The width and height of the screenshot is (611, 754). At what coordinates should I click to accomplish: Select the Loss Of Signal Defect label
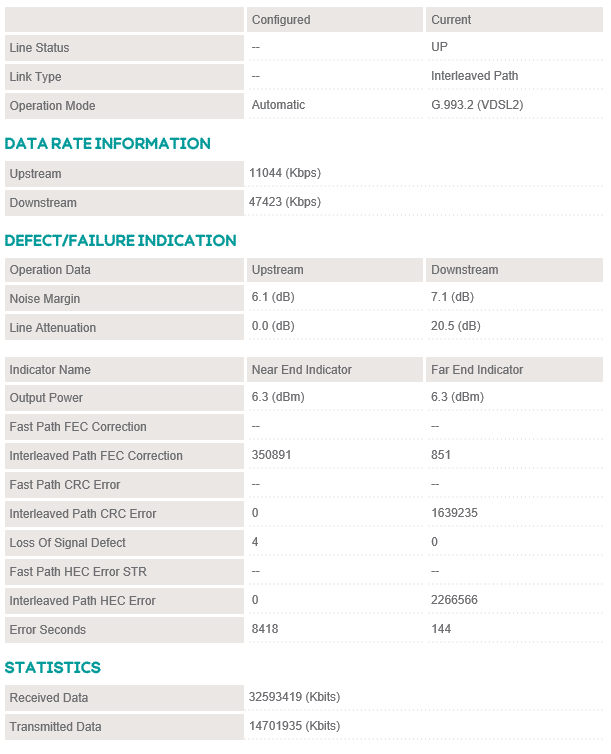point(68,543)
